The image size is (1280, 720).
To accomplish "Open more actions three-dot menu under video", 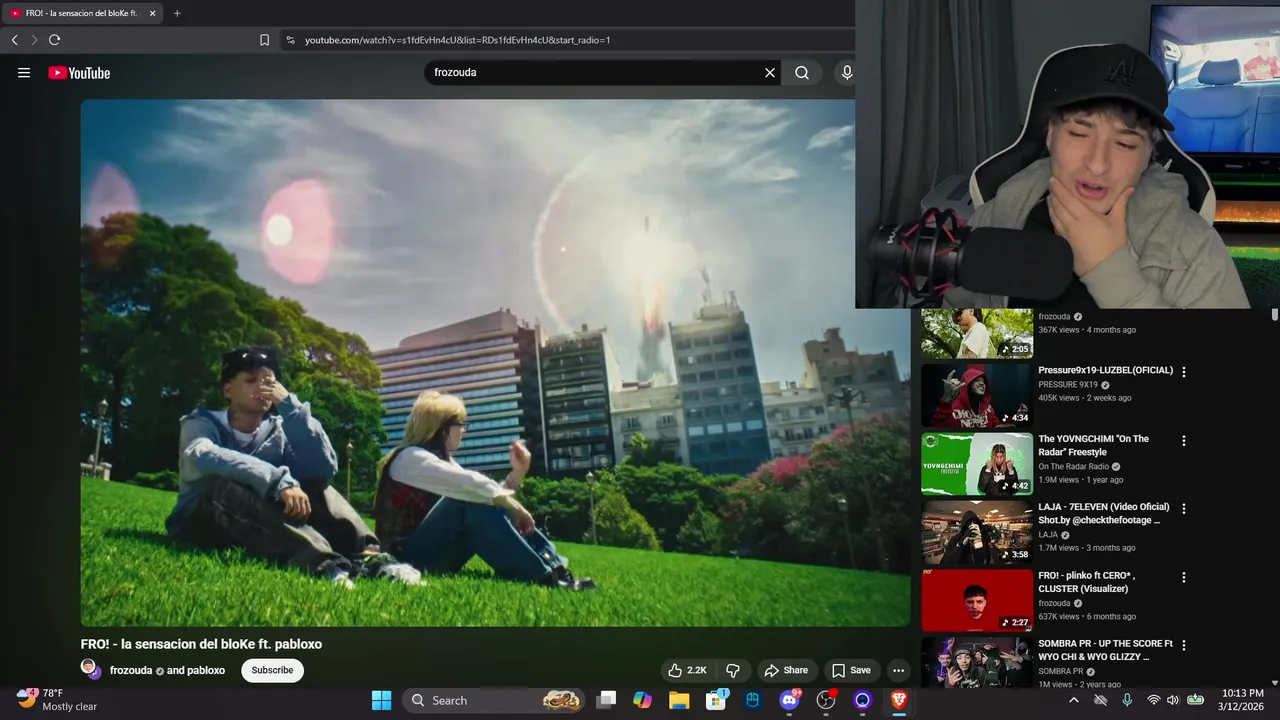I will click(898, 670).
